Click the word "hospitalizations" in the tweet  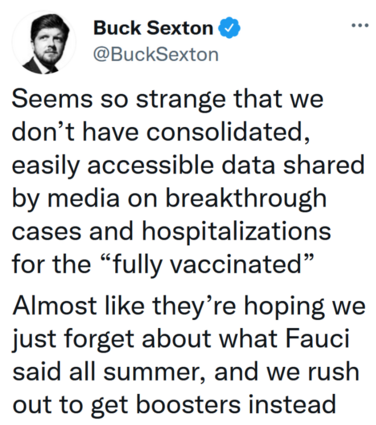(236, 231)
